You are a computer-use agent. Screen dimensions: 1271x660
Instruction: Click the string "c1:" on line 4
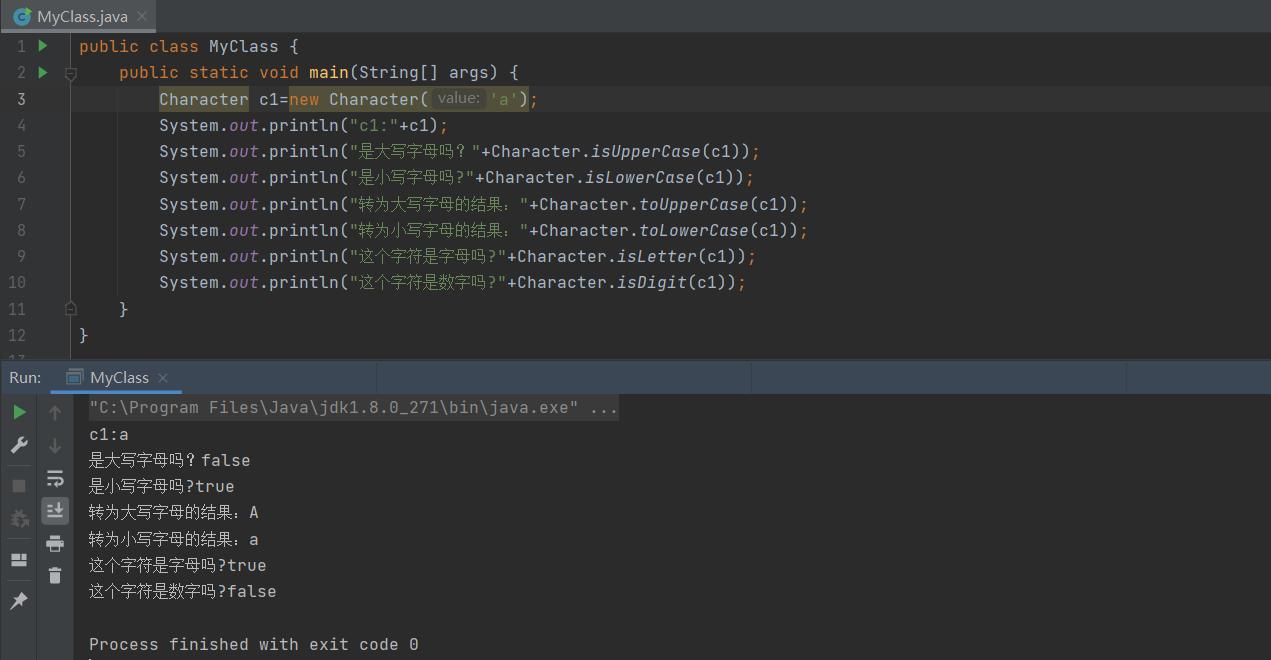coord(374,125)
